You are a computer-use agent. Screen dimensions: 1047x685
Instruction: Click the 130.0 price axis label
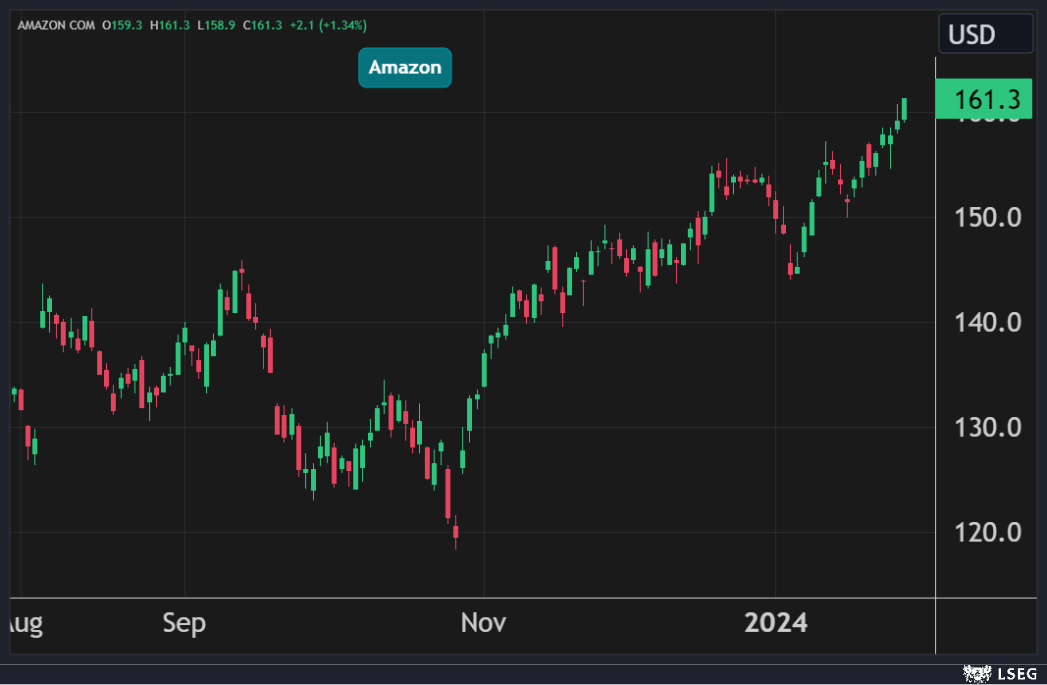[x=985, y=427]
